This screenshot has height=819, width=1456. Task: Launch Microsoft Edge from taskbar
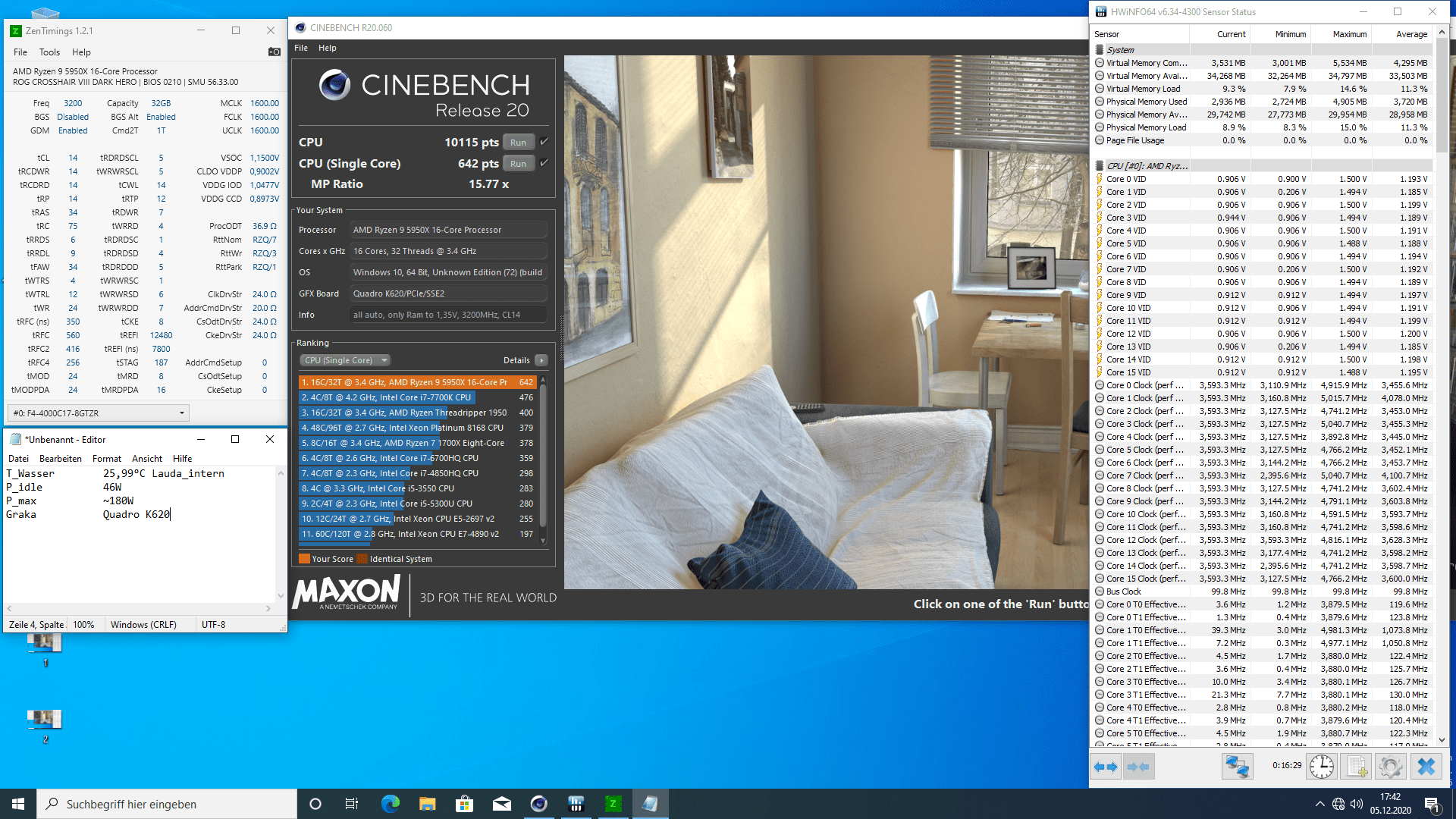pos(390,804)
